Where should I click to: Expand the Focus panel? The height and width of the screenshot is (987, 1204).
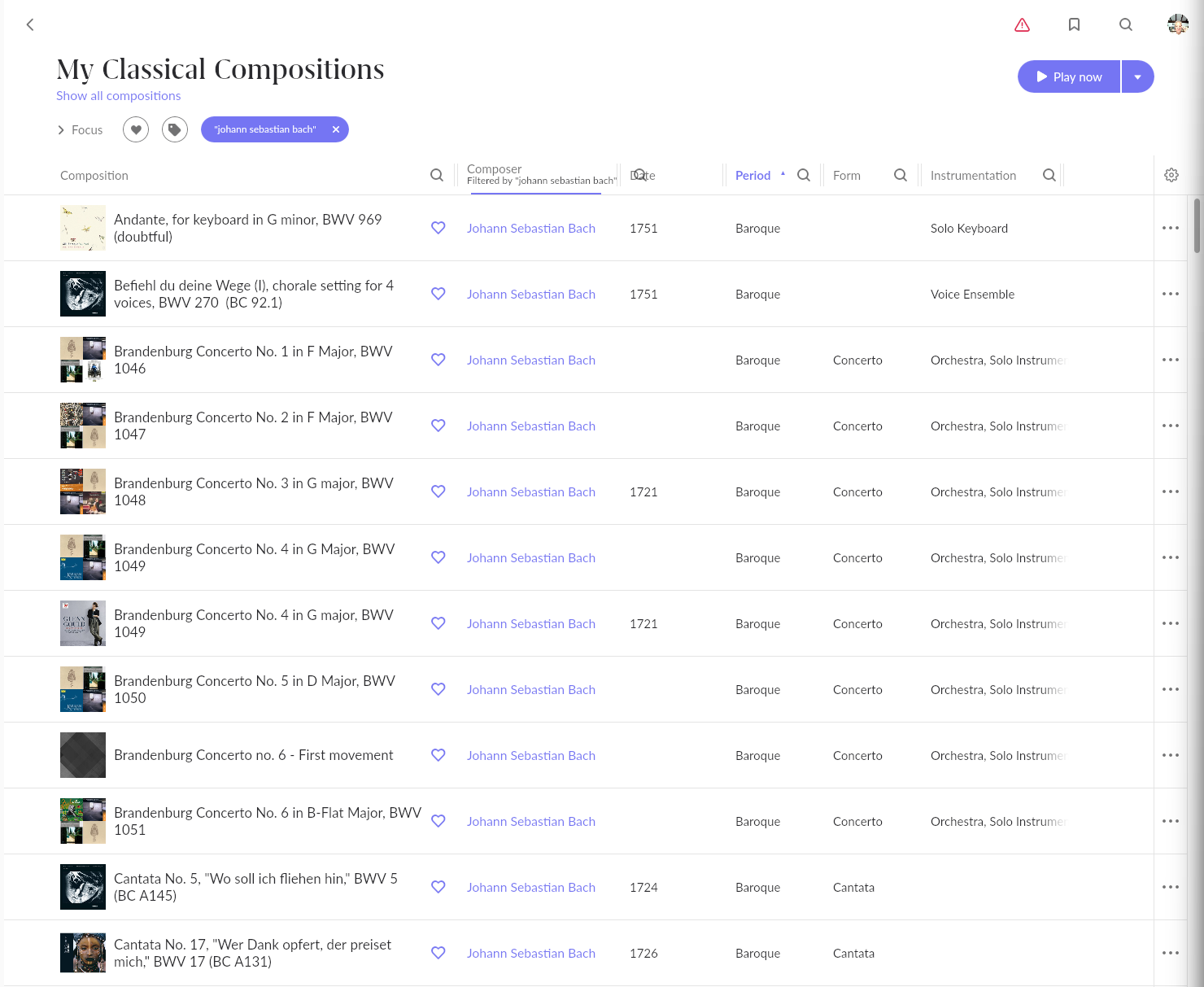[x=80, y=130]
